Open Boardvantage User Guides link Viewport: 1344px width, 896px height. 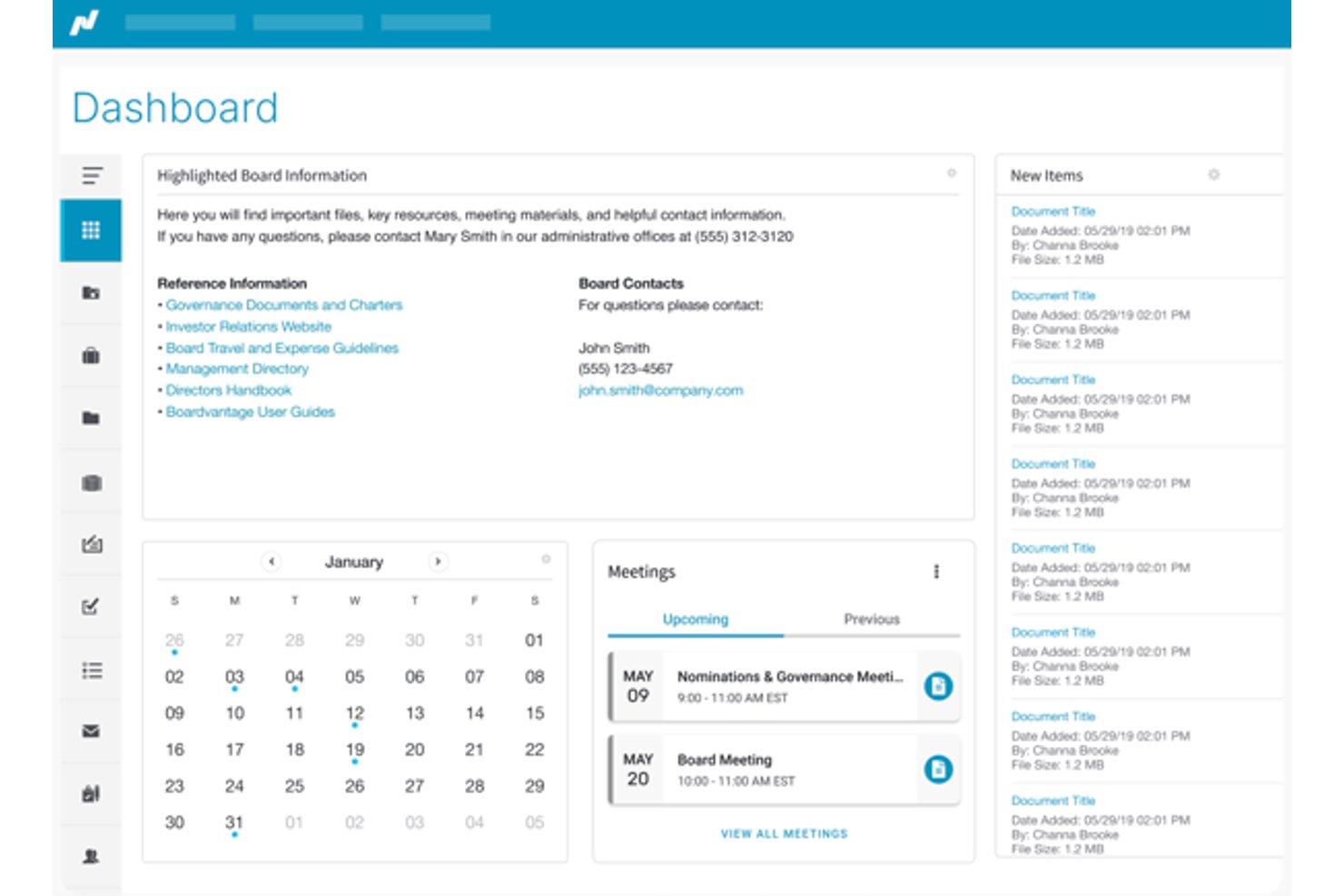251,412
